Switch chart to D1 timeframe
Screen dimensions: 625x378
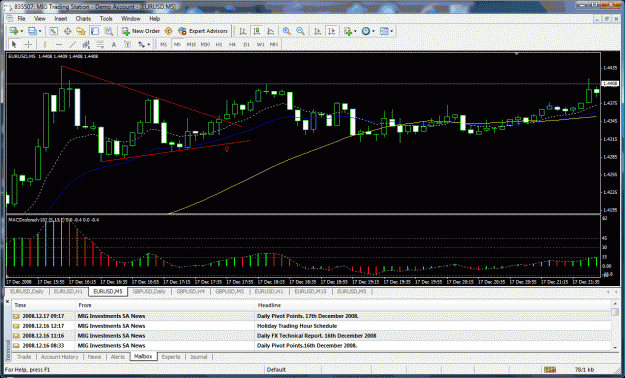coord(246,44)
